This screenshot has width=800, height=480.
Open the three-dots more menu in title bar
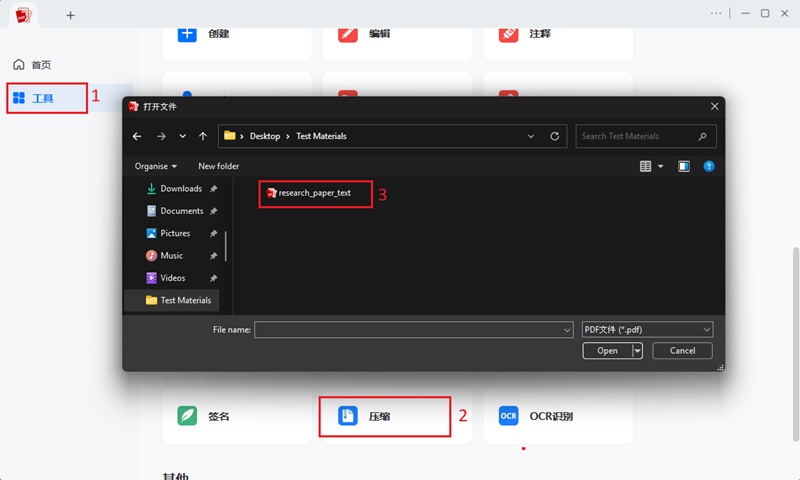pos(716,13)
